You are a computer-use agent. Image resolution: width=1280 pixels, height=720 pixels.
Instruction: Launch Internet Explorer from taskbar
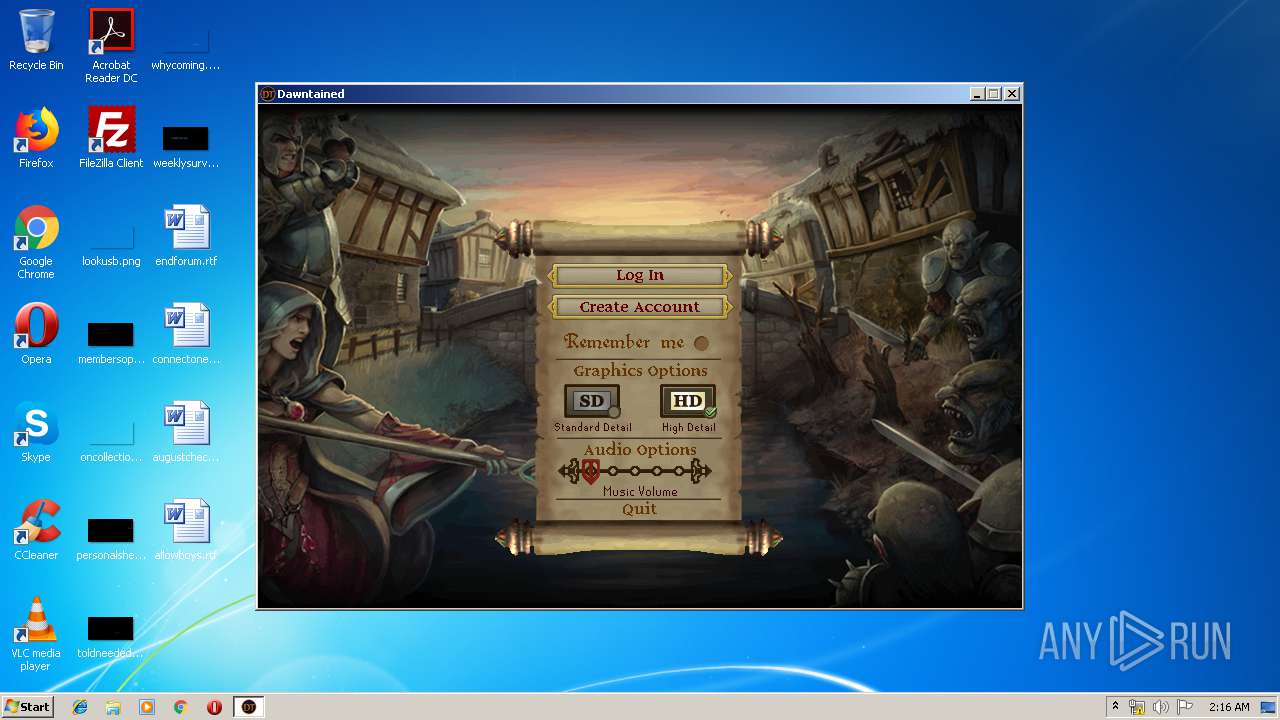[x=80, y=707]
